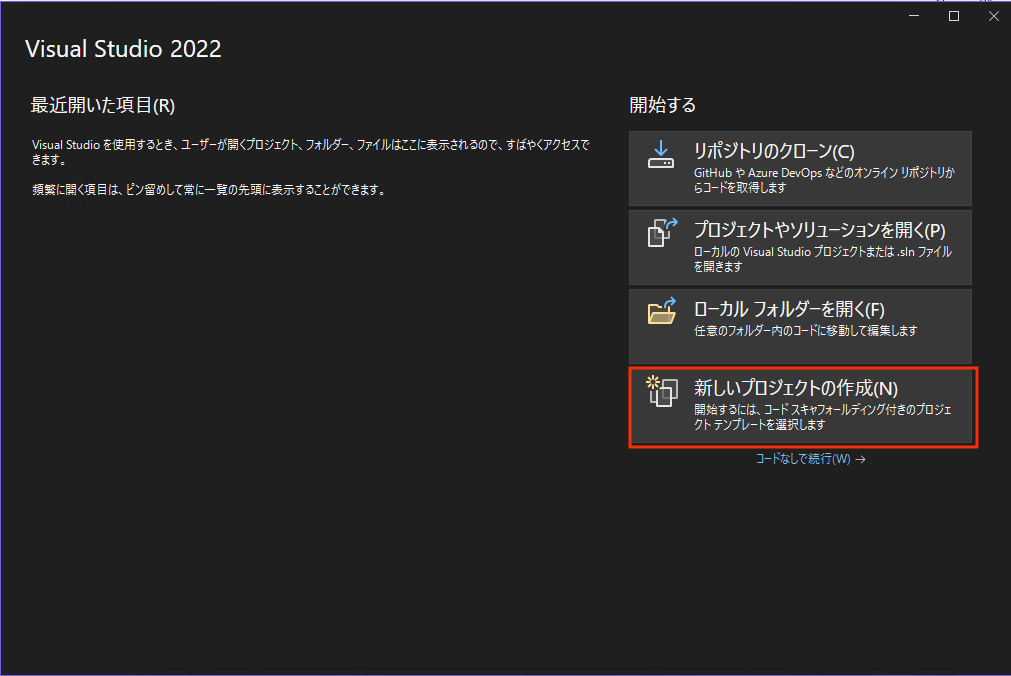Click the open local folder icon
This screenshot has width=1011, height=676.
coord(661,312)
